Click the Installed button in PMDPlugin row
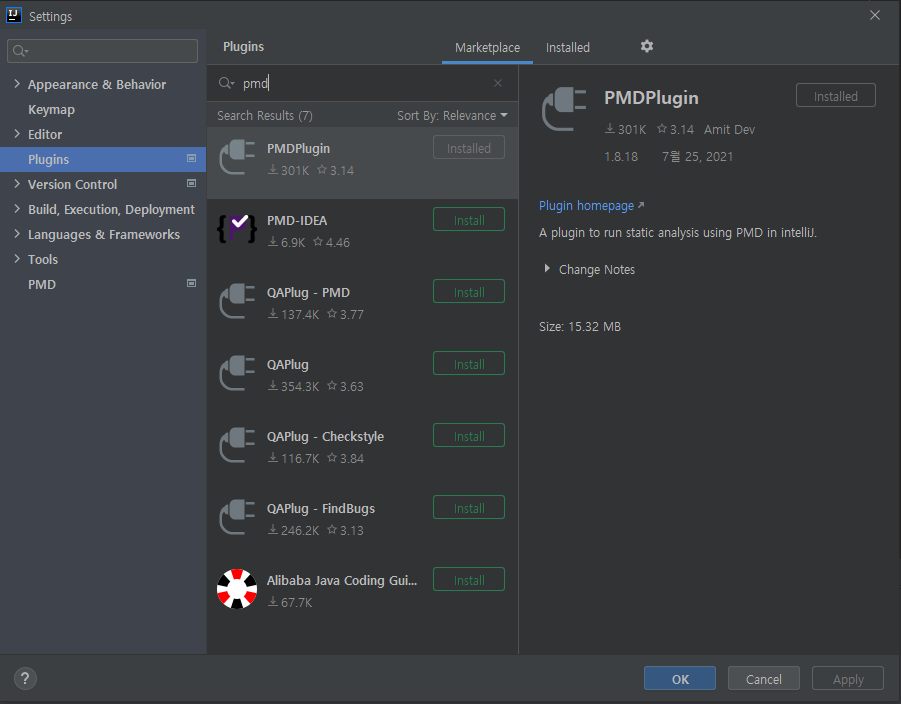The width and height of the screenshot is (901, 704). [x=469, y=148]
